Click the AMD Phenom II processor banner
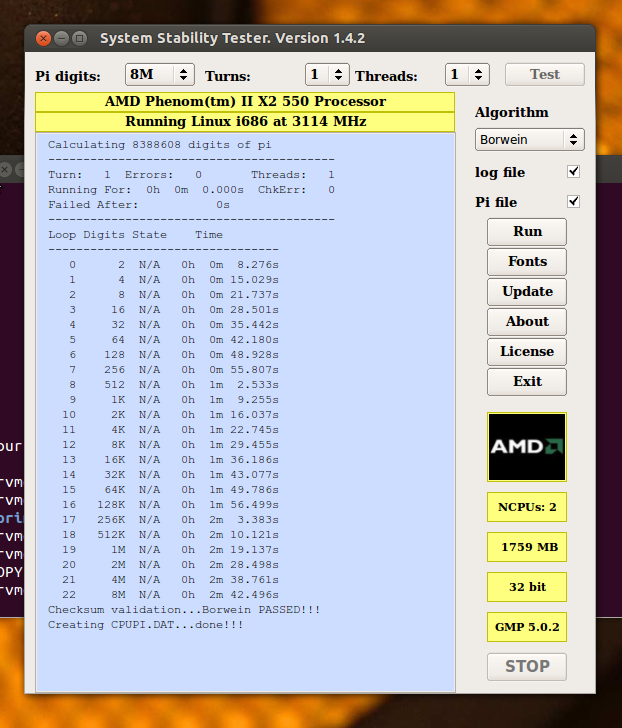 click(245, 102)
